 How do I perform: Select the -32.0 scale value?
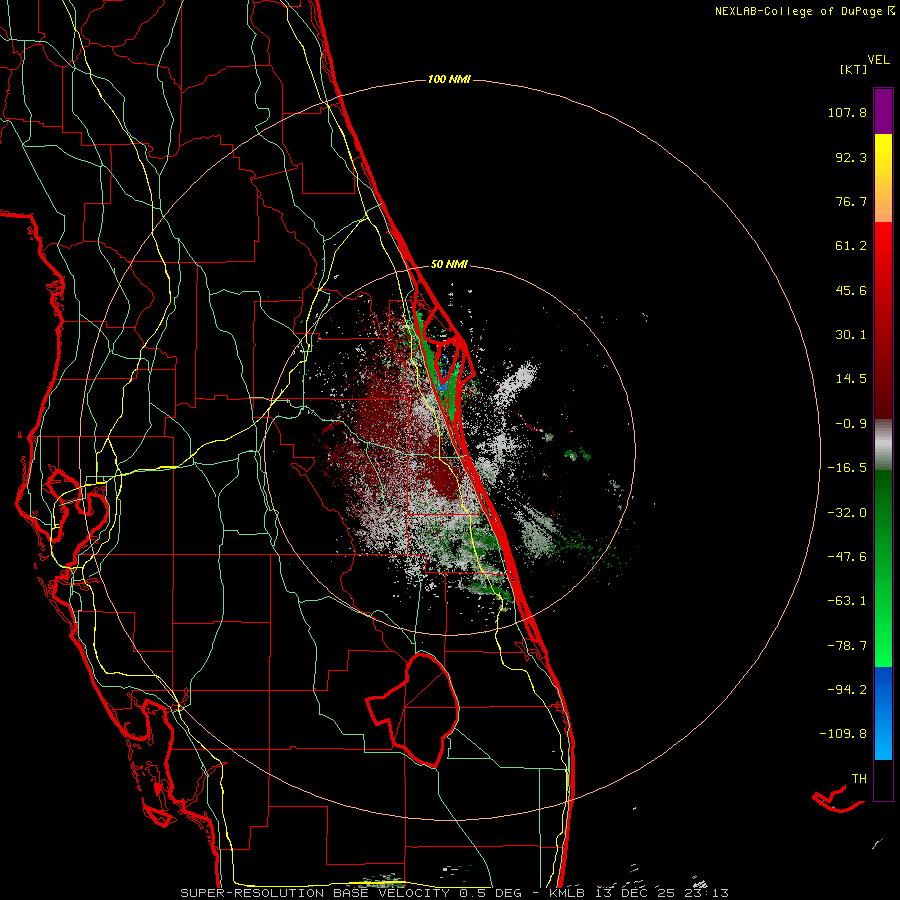tap(847, 513)
